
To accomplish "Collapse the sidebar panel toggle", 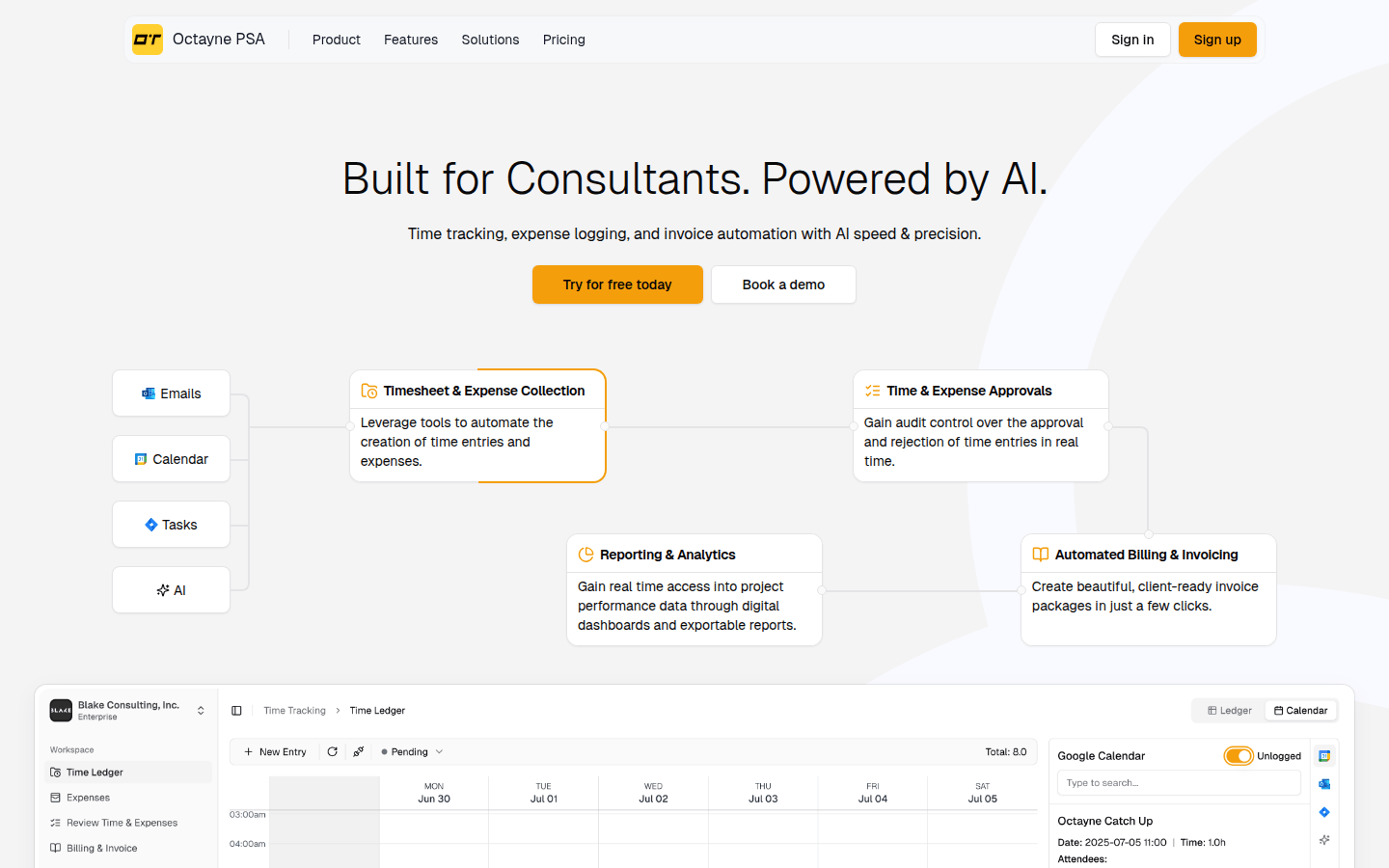I will [237, 710].
